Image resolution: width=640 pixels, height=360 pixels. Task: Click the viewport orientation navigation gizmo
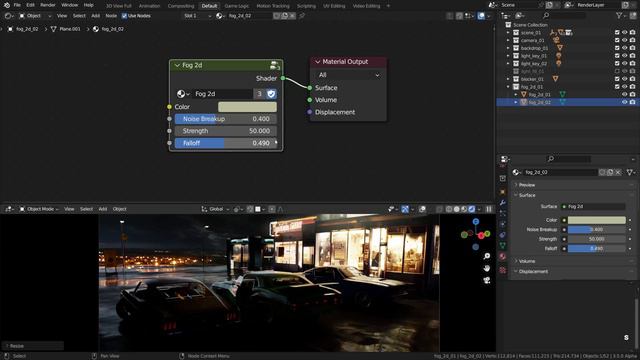tap(476, 234)
